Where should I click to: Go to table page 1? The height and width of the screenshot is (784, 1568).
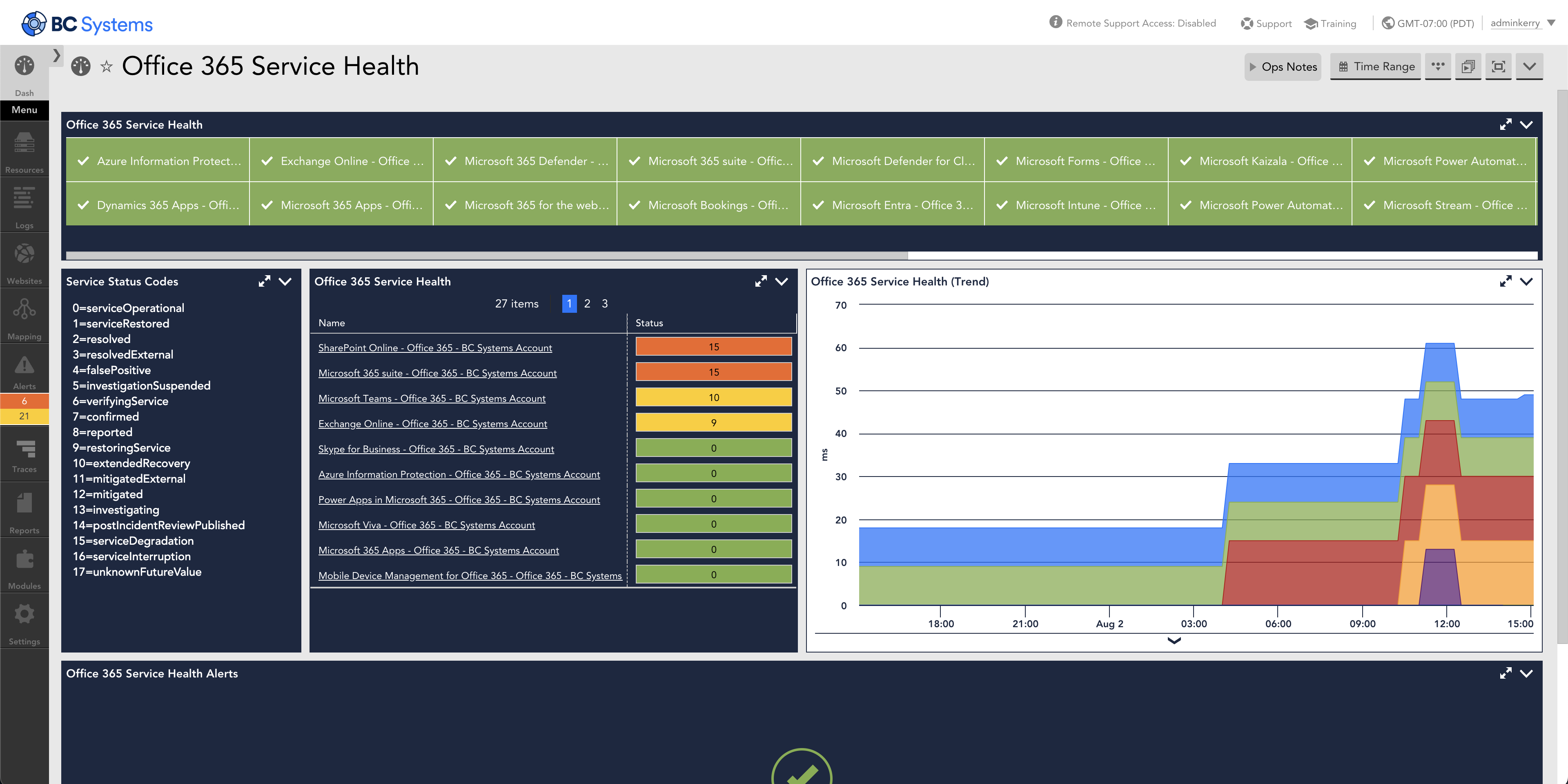point(569,303)
